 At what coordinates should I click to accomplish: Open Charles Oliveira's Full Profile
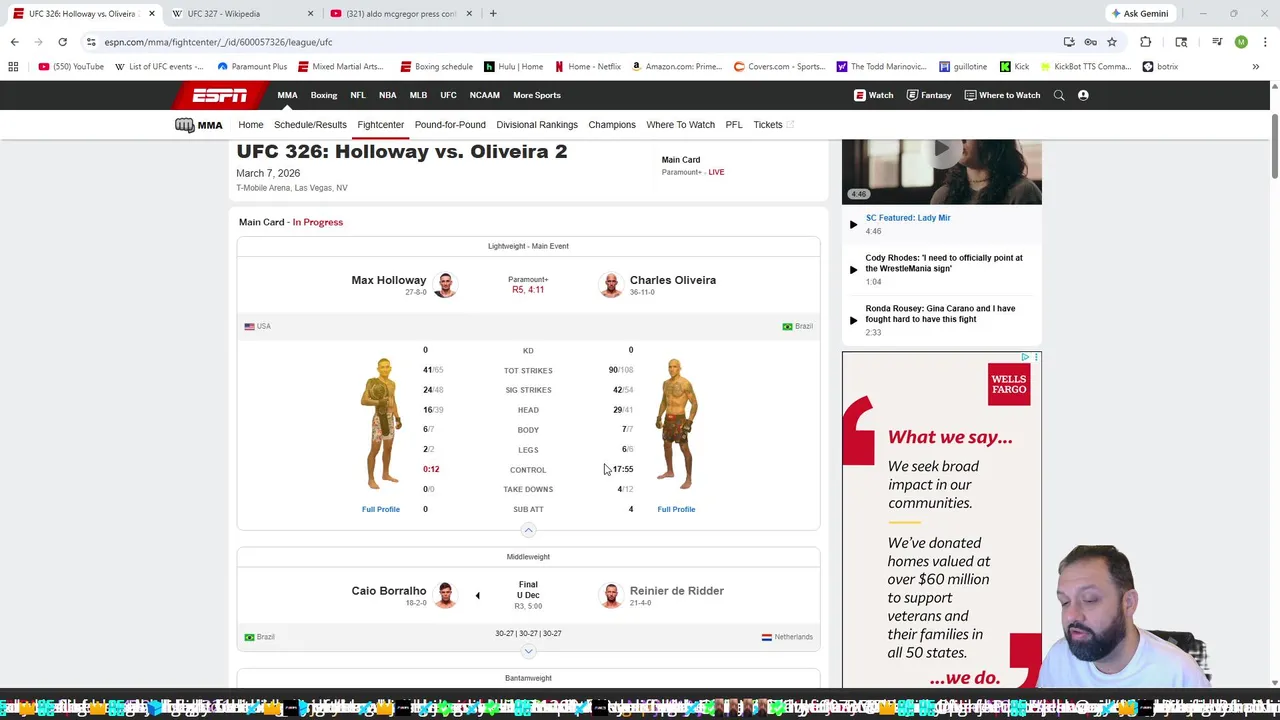(x=676, y=509)
